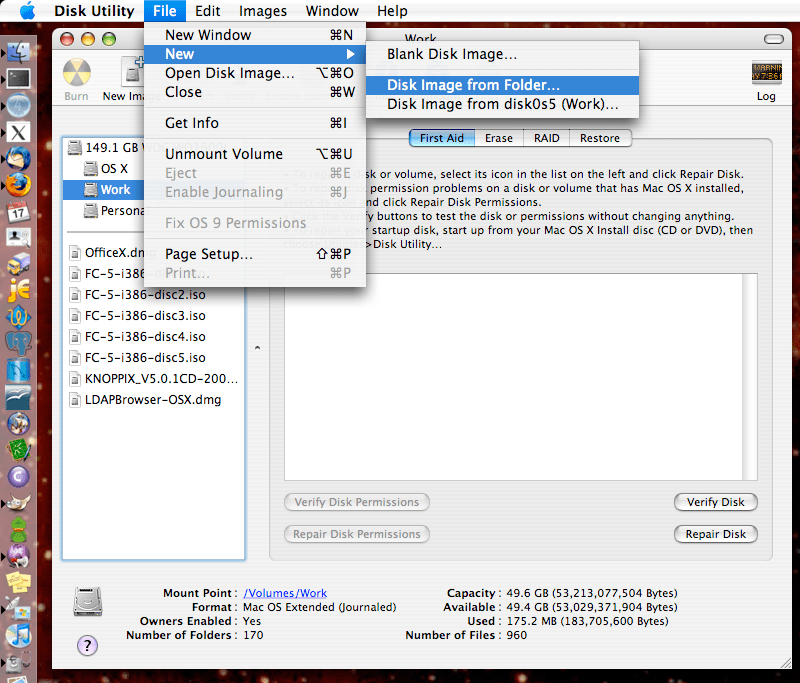Select FC-5-i386-disc3.iso in the list
The image size is (800, 683).
154,316
